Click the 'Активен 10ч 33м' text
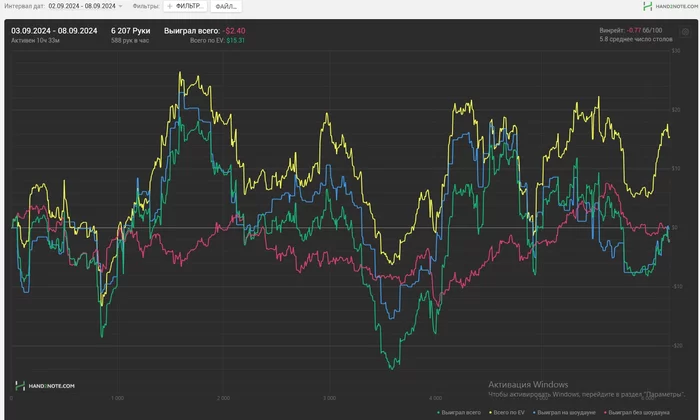This screenshot has height=420, width=700. [x=35, y=40]
